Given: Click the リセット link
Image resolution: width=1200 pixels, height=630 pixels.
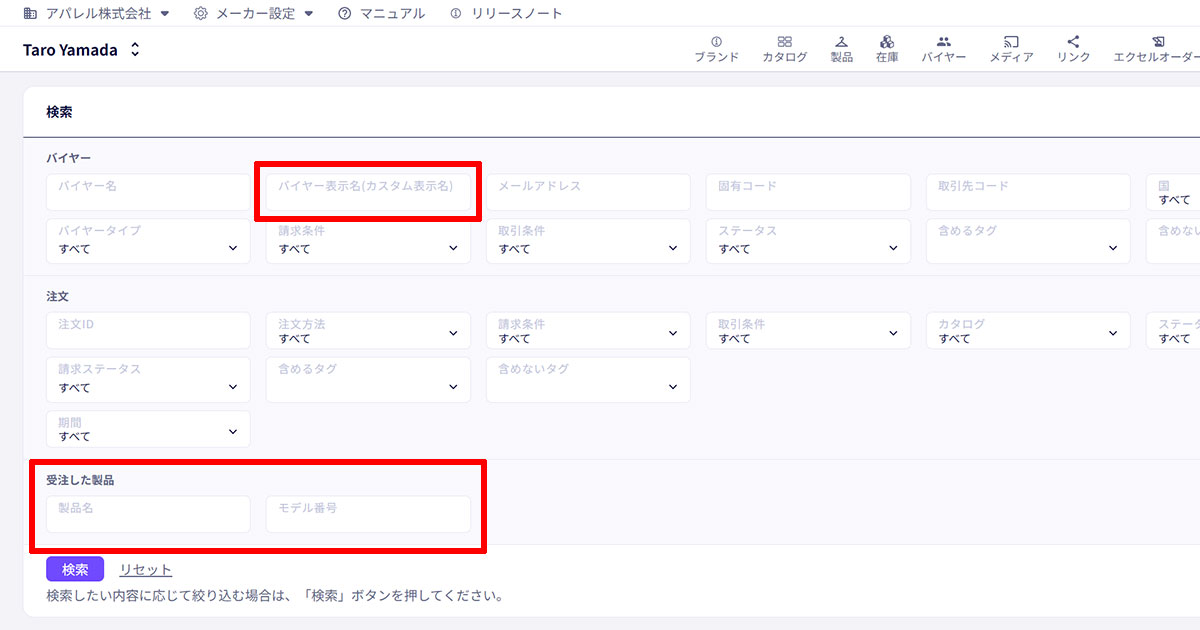Looking at the screenshot, I should coord(146,570).
